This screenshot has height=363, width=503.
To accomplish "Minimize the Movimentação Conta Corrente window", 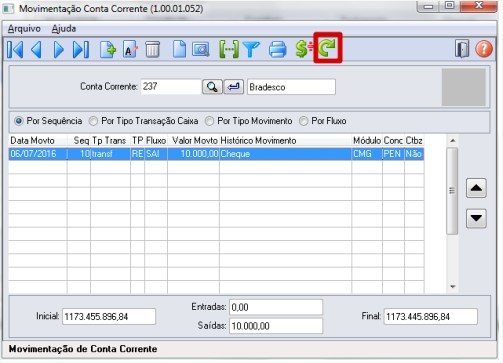I will (x=428, y=6).
